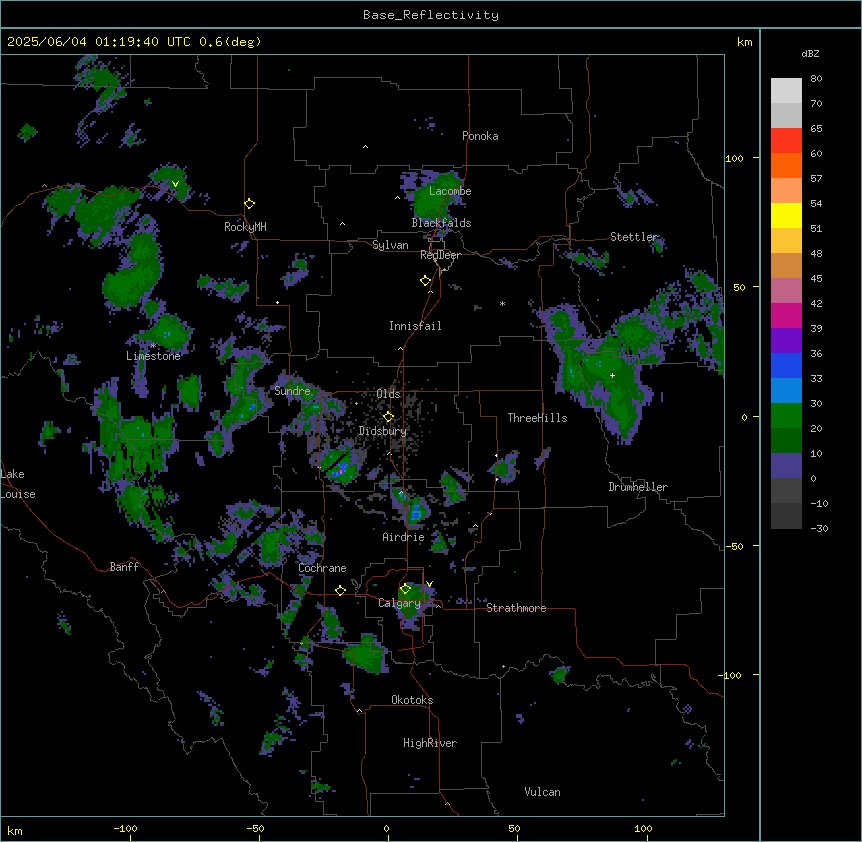This screenshot has height=842, width=862.
Task: Click the Sylvan label
Action: point(390,245)
